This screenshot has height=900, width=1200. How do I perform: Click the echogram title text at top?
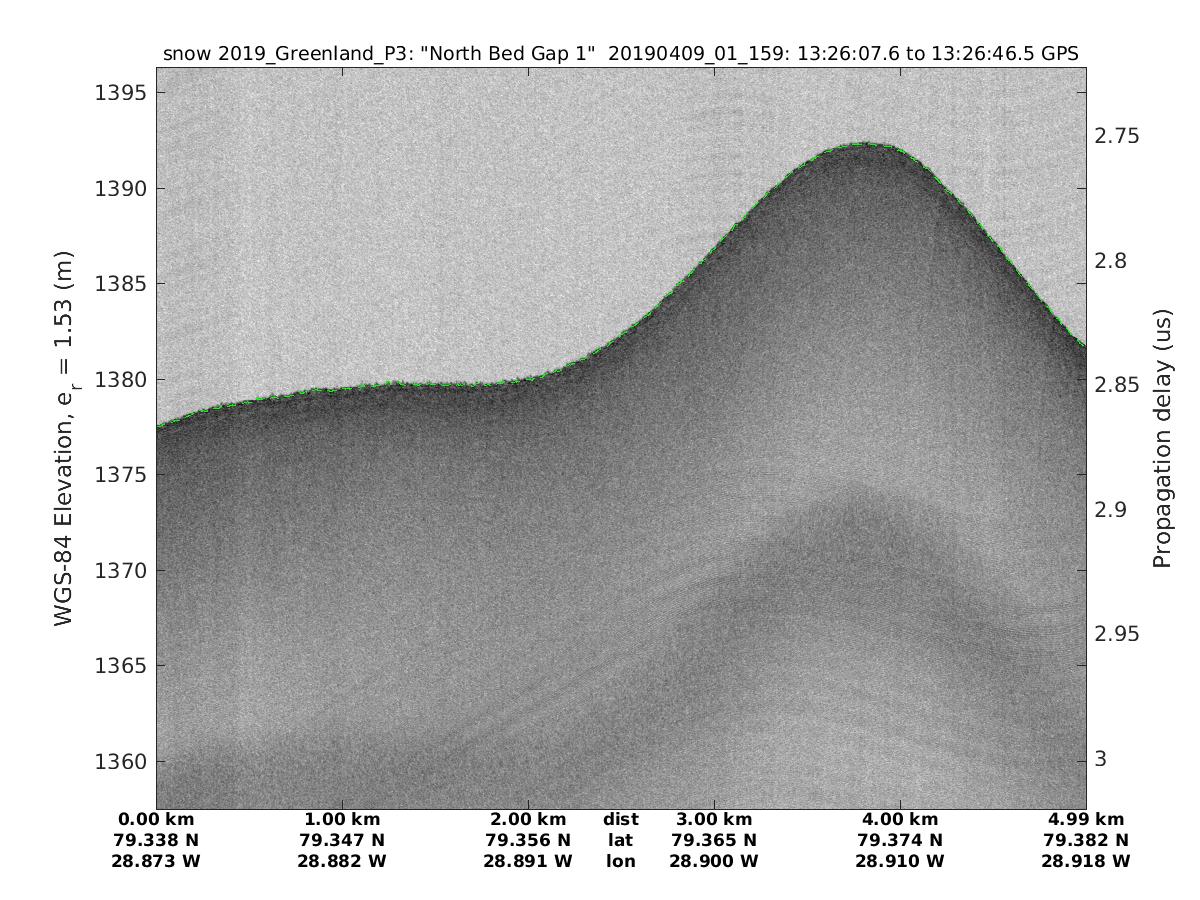pos(620,54)
